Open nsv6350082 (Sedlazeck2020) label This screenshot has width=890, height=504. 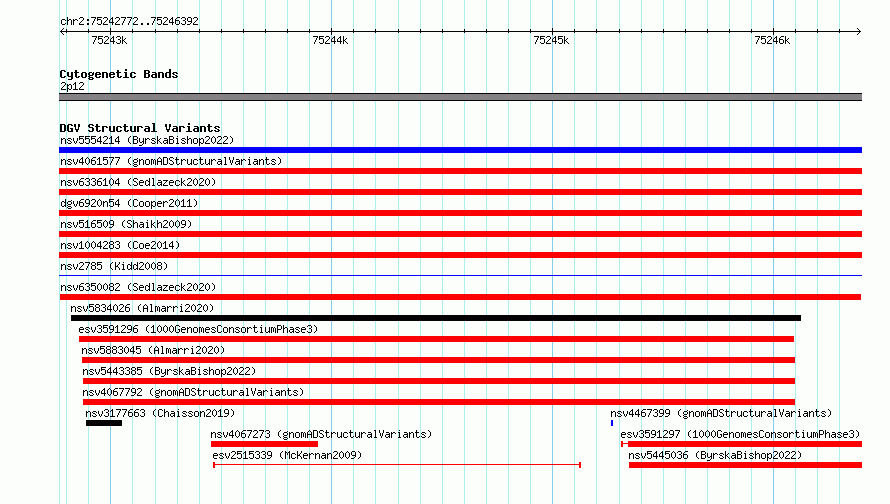(138, 287)
